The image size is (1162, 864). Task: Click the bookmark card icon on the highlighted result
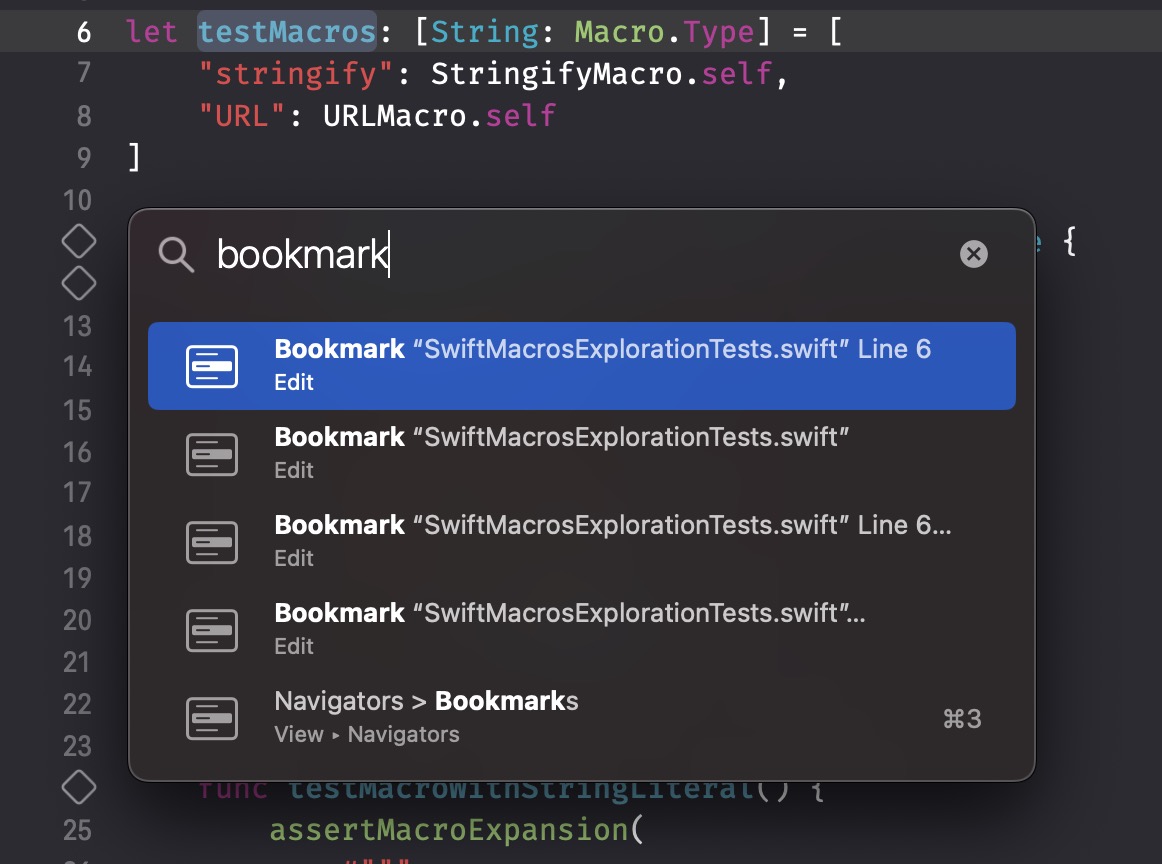coord(211,366)
